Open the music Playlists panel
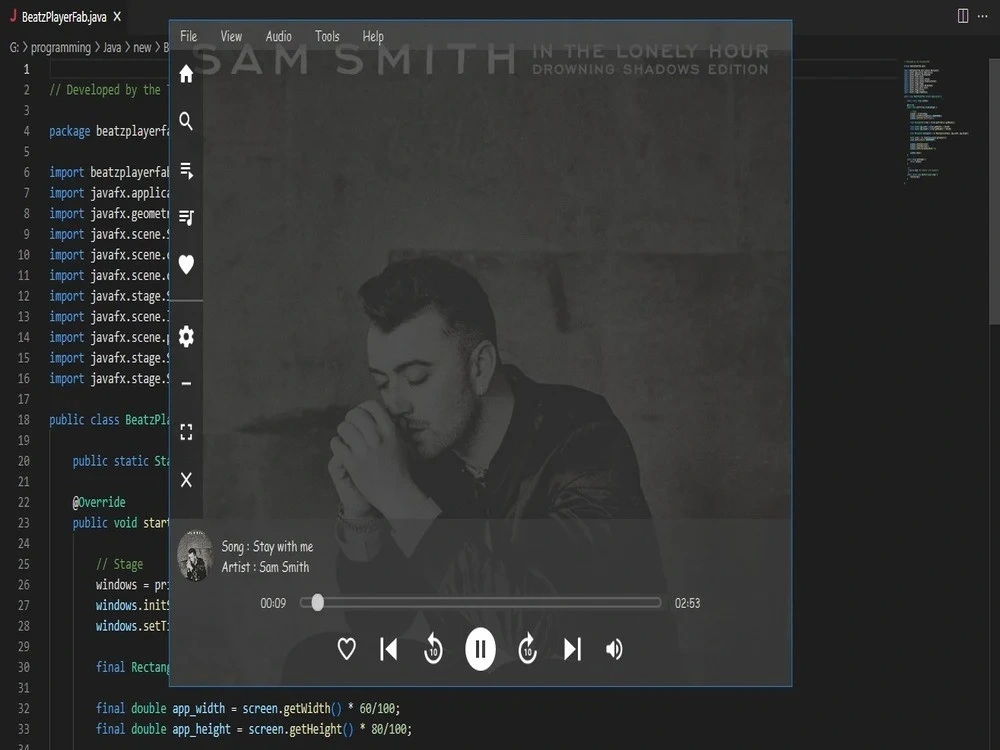Screen dimensions: 1000x750 186,217
